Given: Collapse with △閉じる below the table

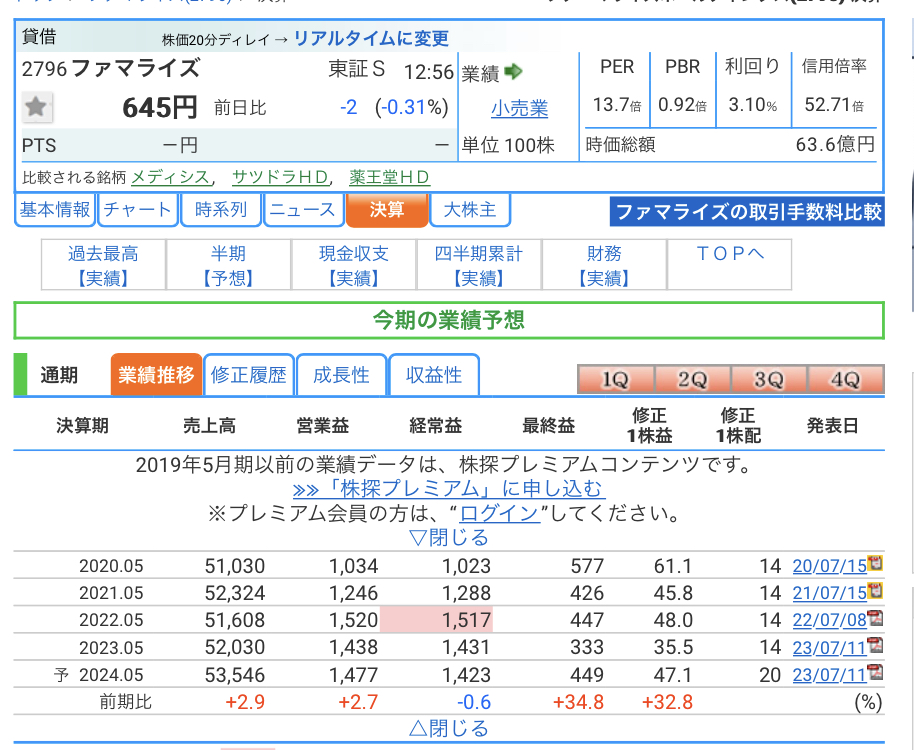Looking at the screenshot, I should point(449,728).
